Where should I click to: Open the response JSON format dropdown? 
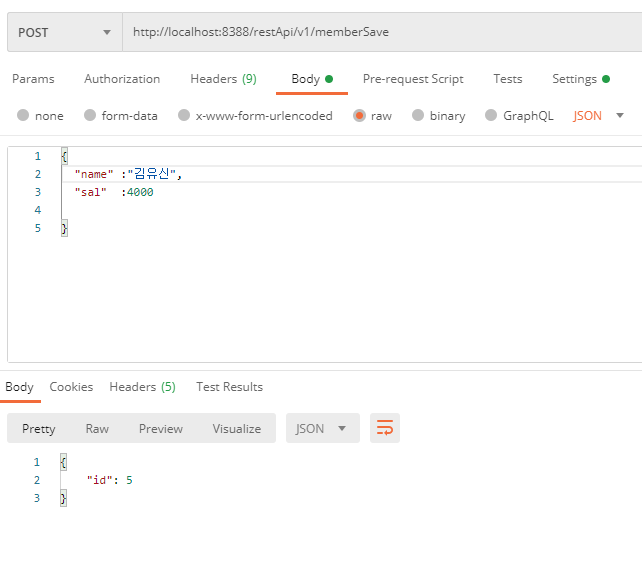click(x=323, y=428)
